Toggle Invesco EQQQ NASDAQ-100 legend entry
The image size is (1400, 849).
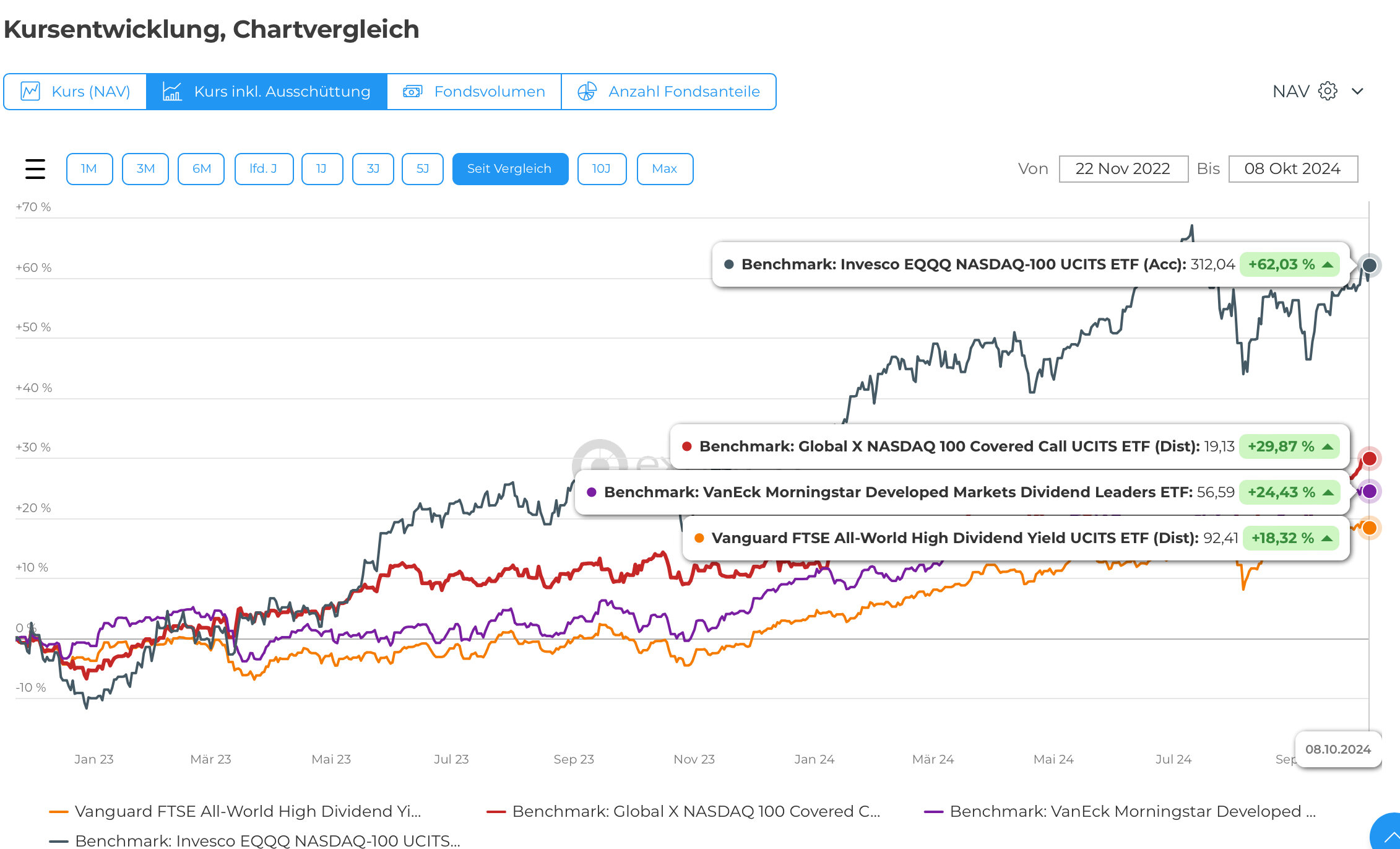tap(267, 840)
